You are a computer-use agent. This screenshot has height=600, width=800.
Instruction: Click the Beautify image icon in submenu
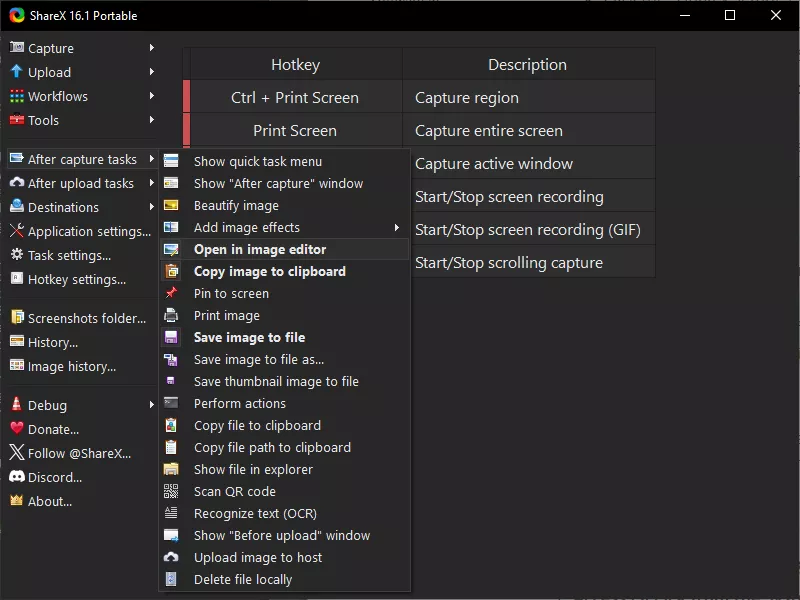171,205
